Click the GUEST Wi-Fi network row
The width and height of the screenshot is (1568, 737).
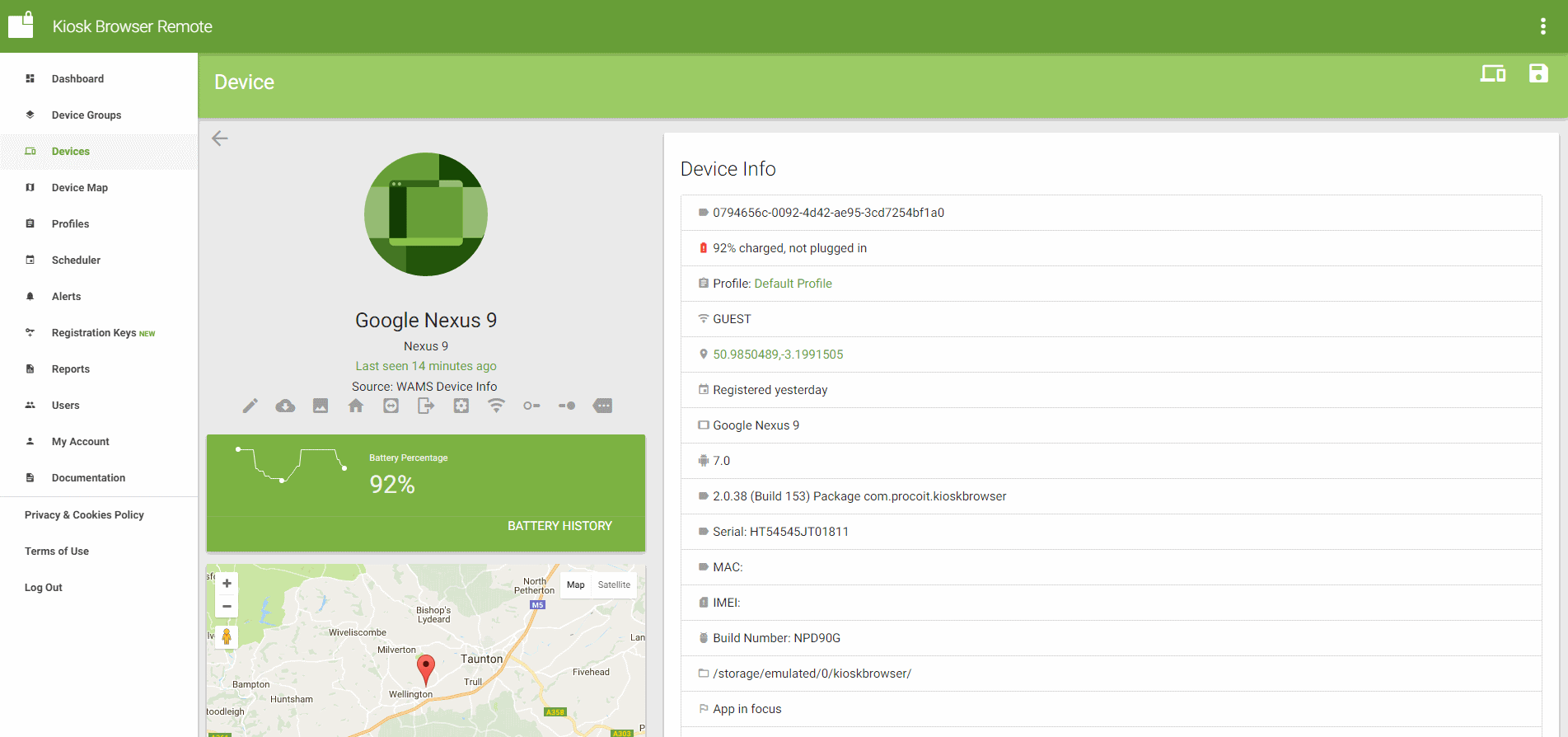point(1111,319)
